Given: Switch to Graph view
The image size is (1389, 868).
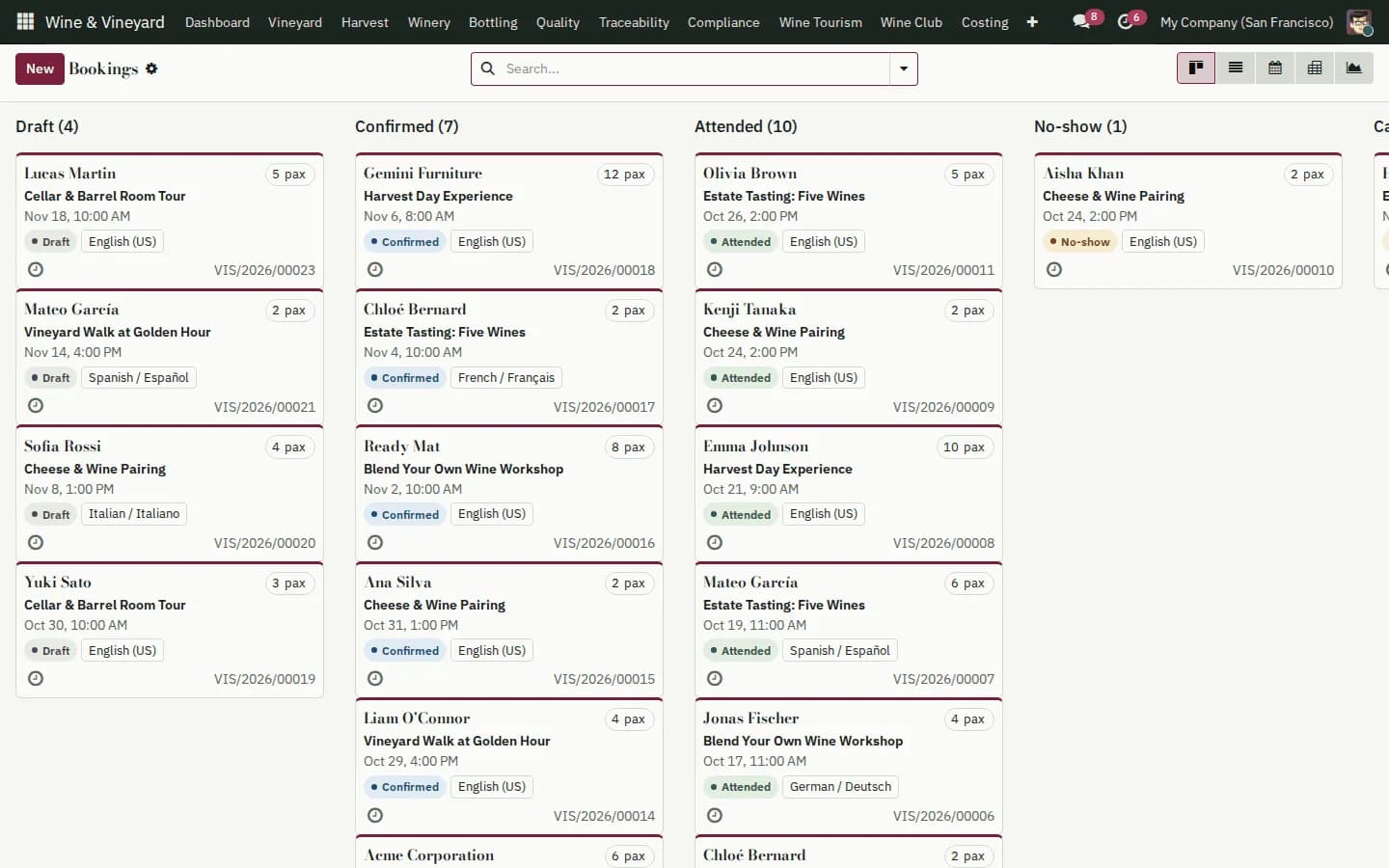Looking at the screenshot, I should [1354, 68].
